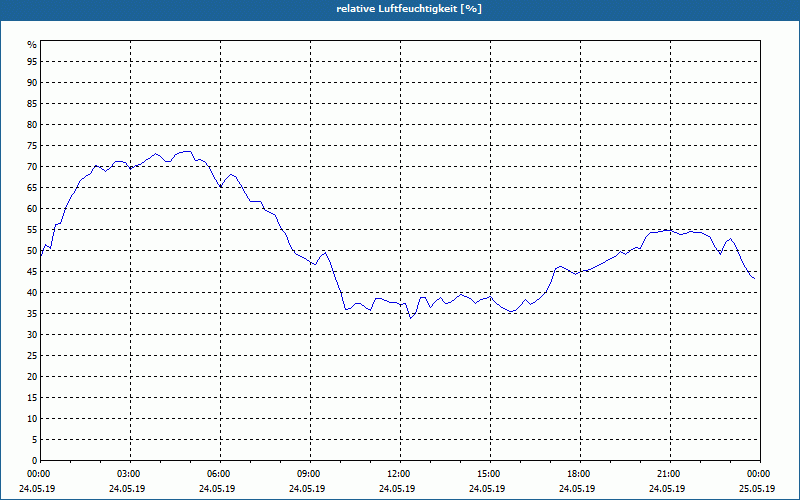This screenshot has height=500, width=800.
Task: Click the y-axis value 40
Action: 32,293
